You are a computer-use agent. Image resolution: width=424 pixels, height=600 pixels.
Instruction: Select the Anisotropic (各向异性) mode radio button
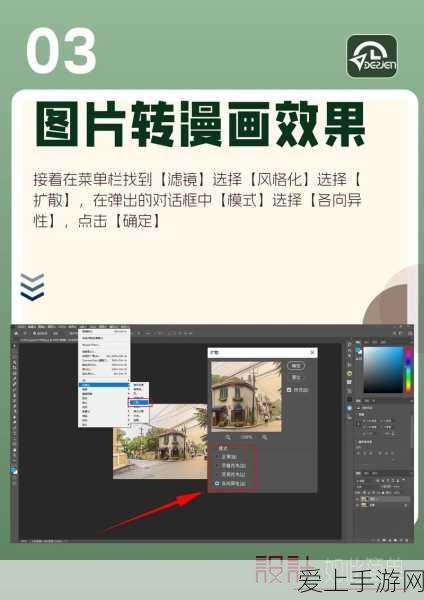[217, 484]
